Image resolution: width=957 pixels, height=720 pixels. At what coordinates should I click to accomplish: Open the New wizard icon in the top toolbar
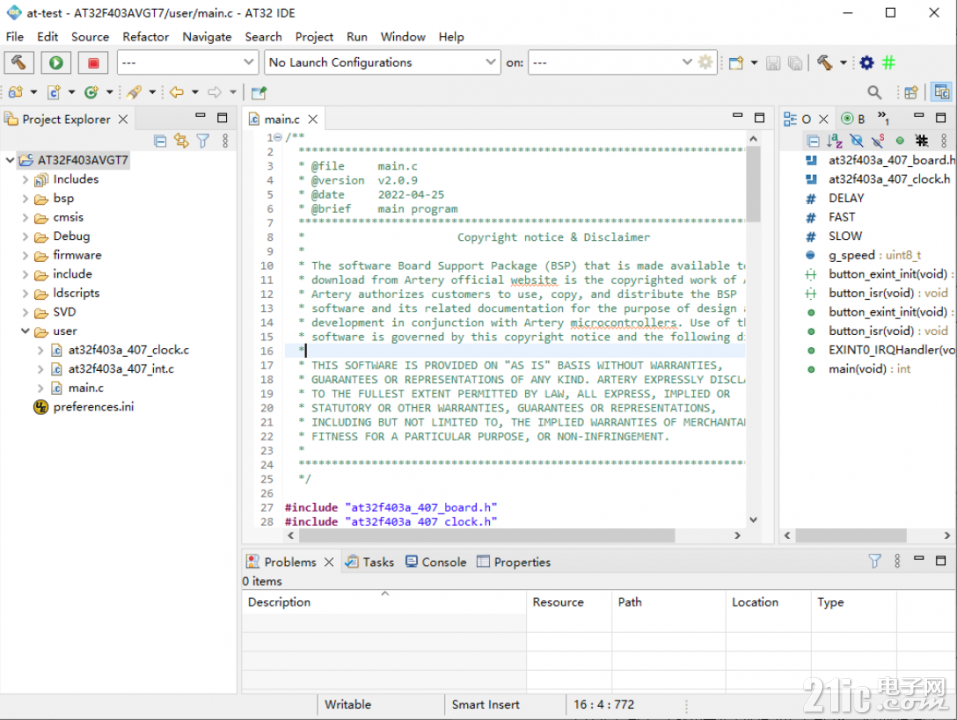point(737,63)
